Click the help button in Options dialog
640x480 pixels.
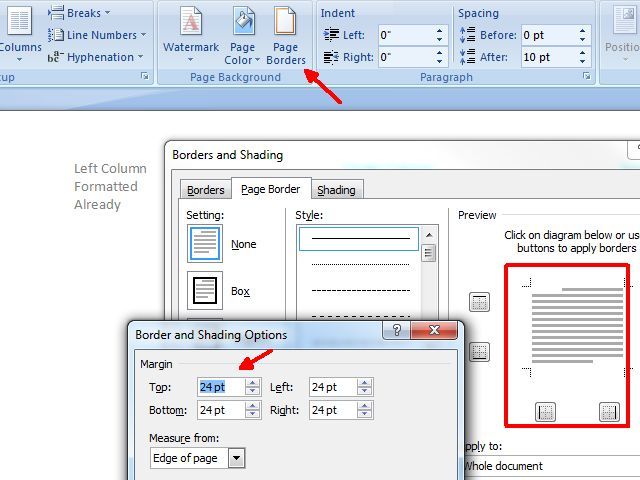coord(396,330)
